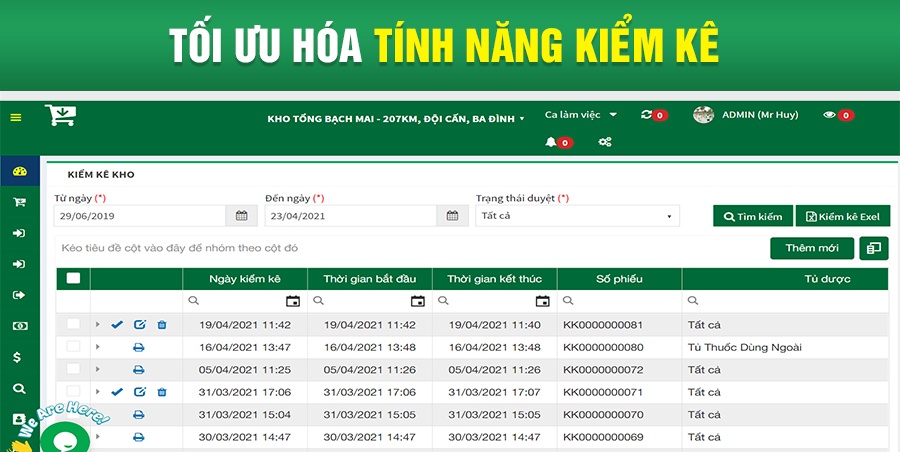
Task: Open calendar filter in Thời gian kết thúc column
Action: (x=542, y=301)
